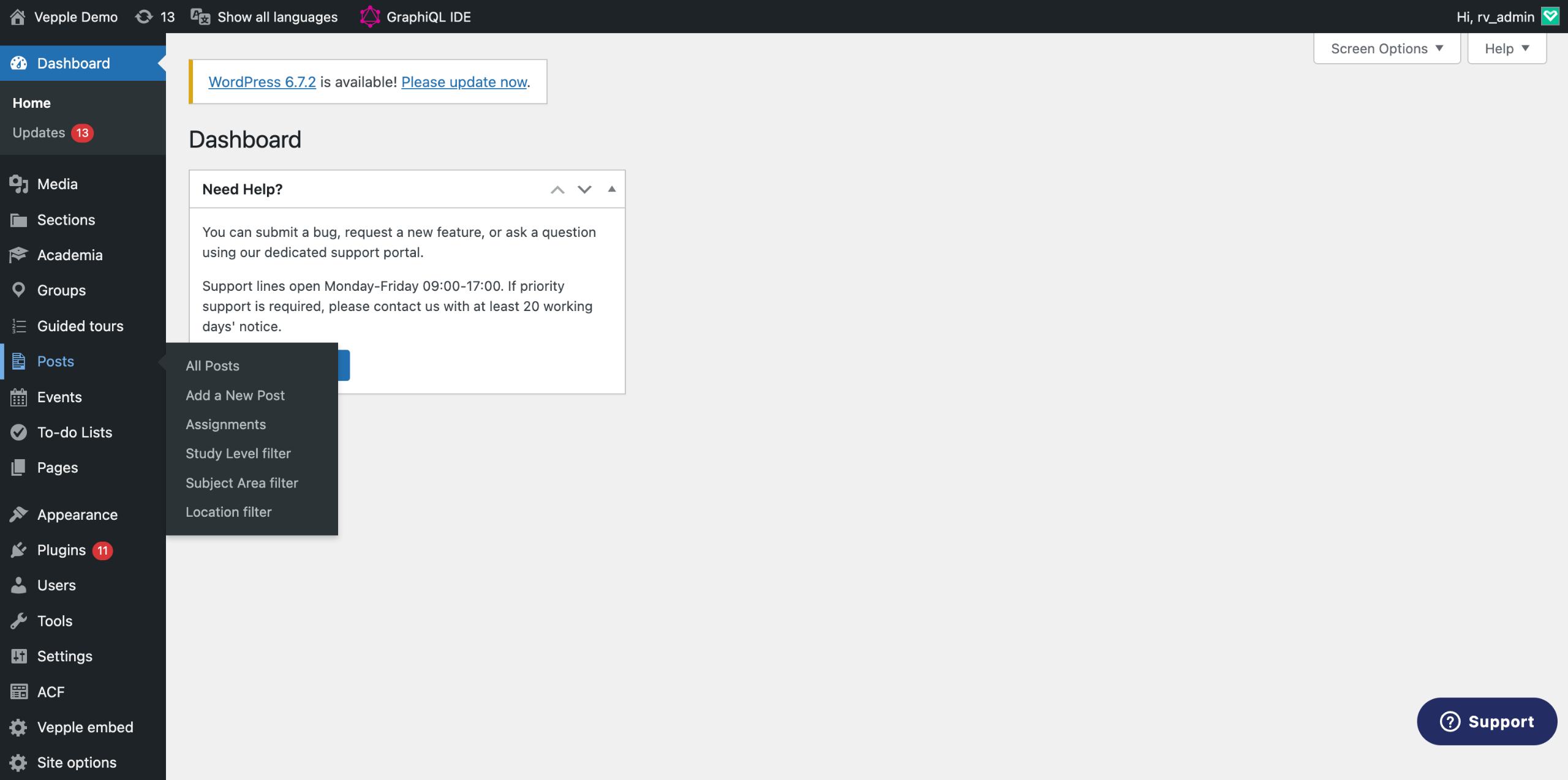
Task: Click the Tools wrench icon
Action: 18,621
